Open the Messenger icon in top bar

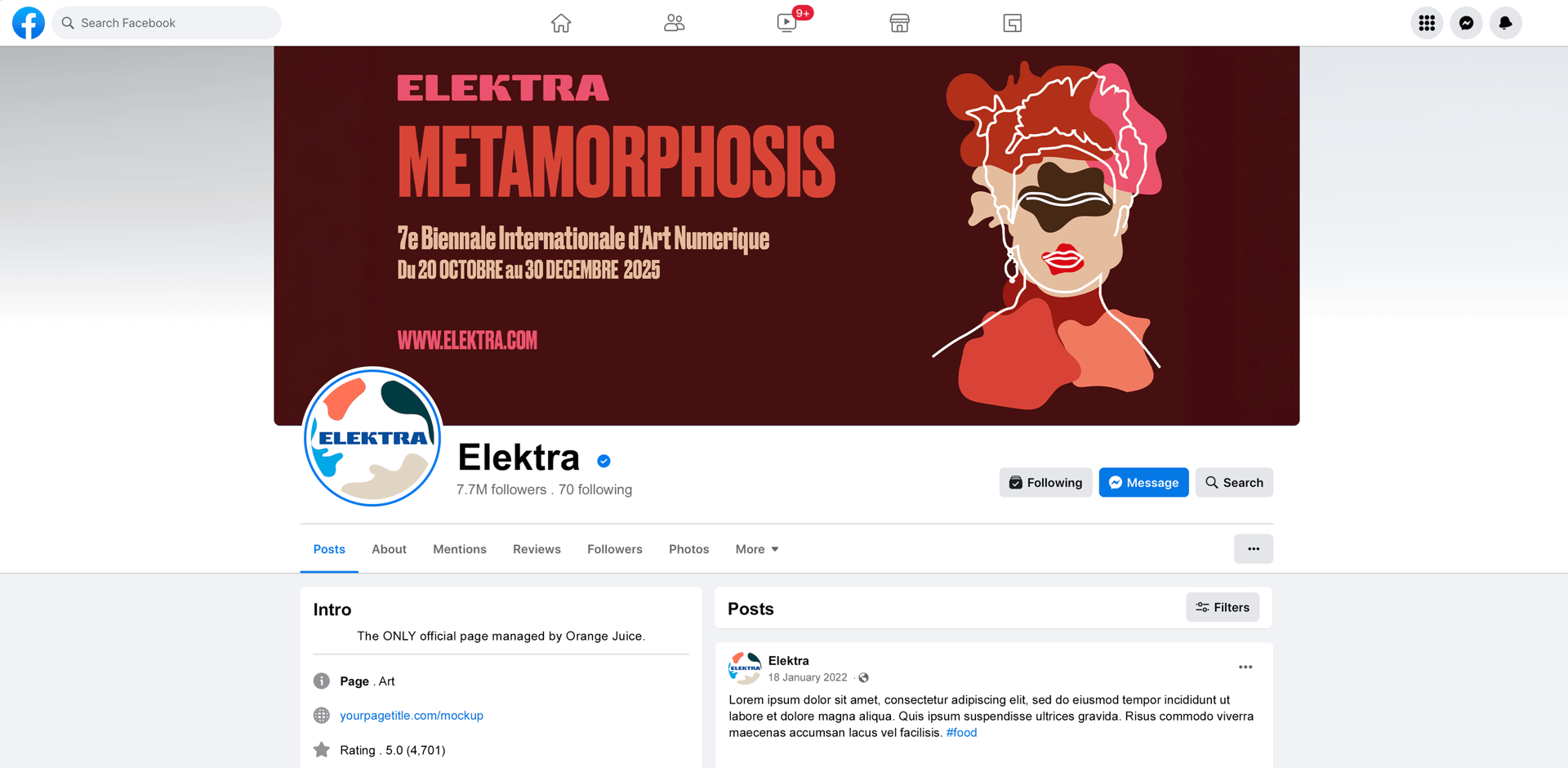click(x=1466, y=23)
